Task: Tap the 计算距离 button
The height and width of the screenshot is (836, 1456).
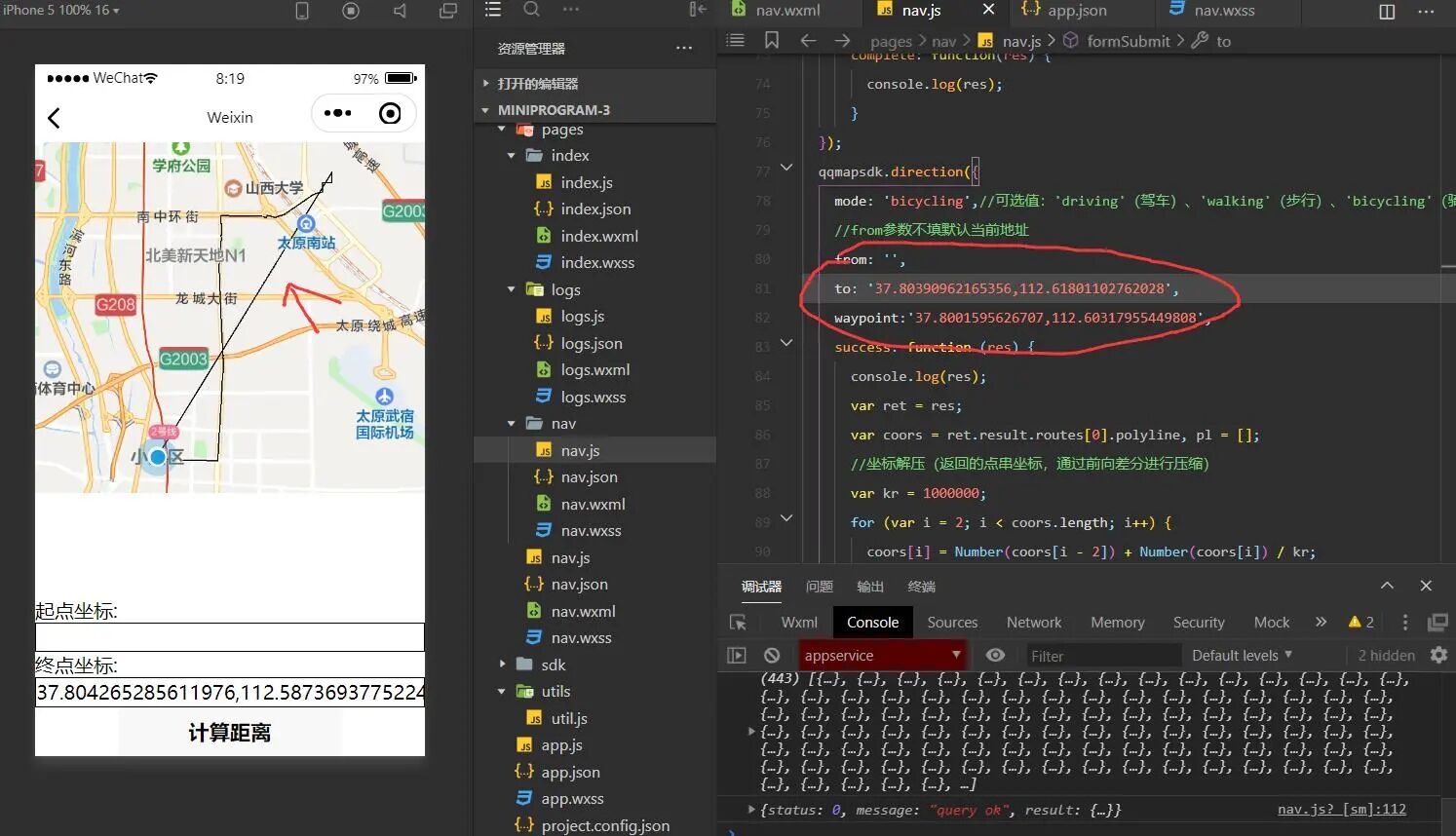Action: (230, 733)
